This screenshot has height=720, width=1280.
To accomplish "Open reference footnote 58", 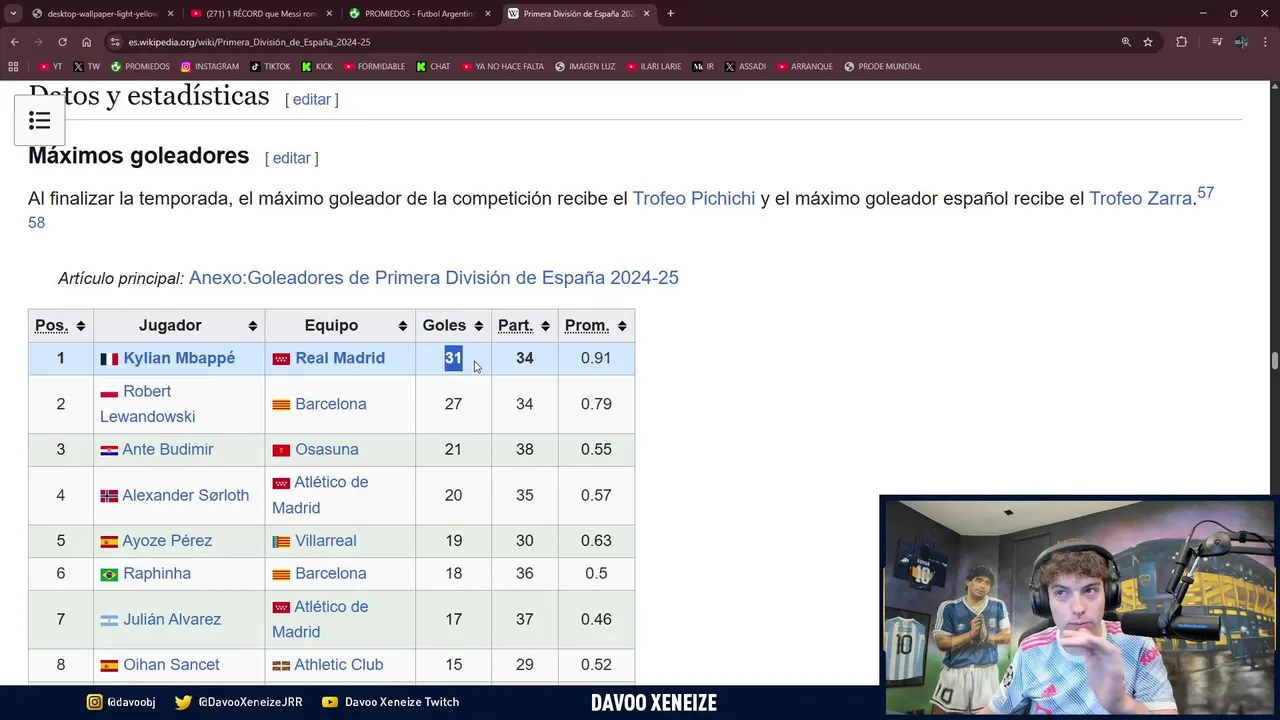I will tap(36, 222).
